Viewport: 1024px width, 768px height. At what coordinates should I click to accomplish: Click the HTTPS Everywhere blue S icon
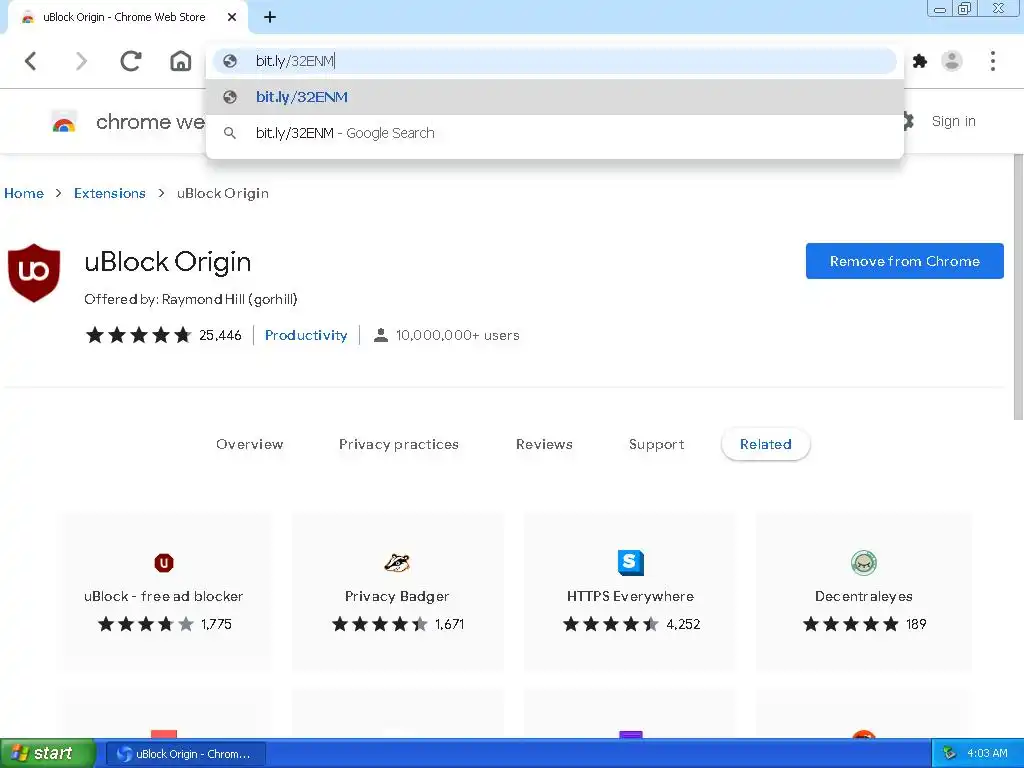[630, 563]
